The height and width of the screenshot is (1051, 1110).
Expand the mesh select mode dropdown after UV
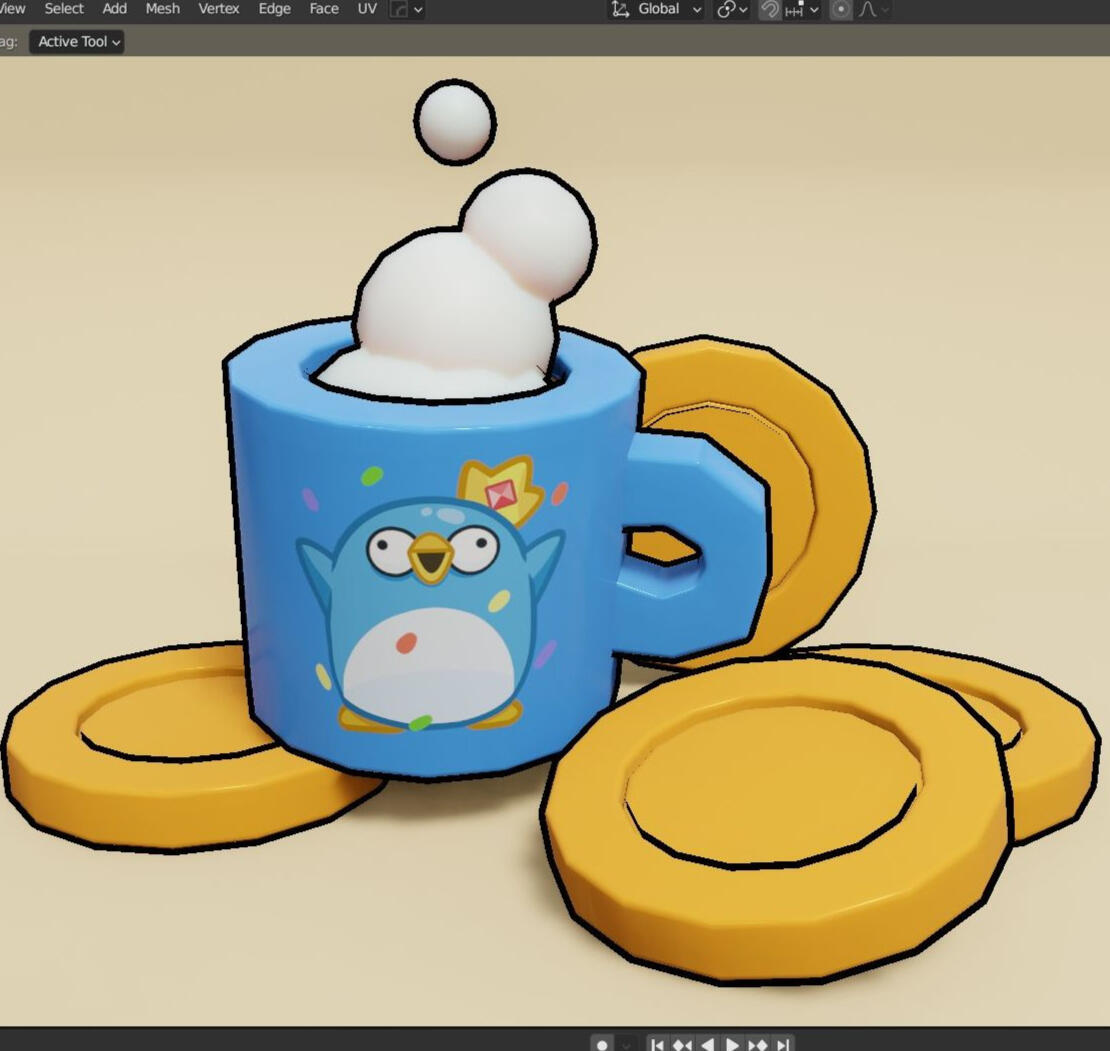tap(418, 9)
